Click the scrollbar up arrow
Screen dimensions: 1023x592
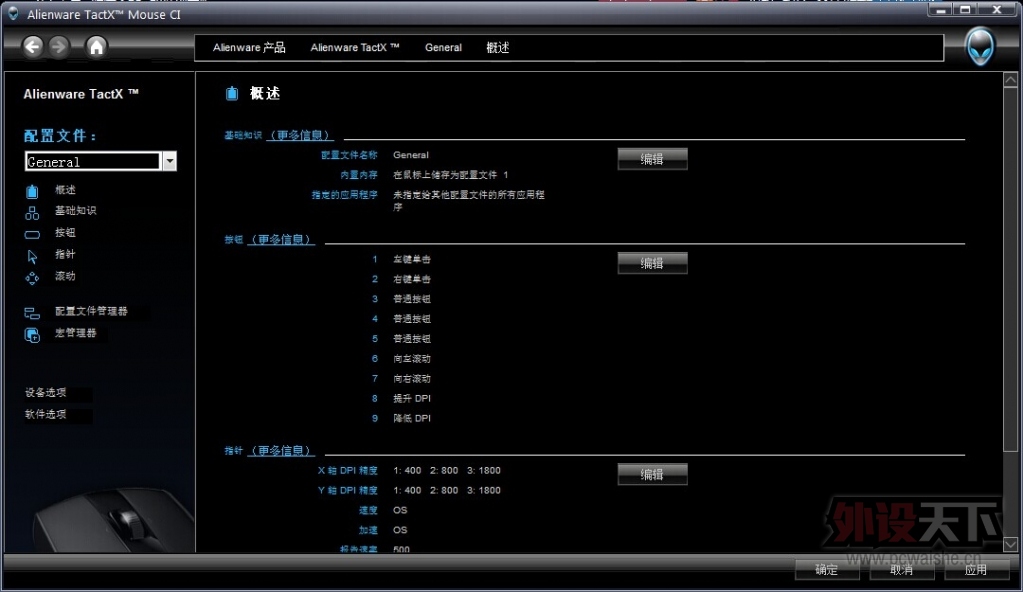[x=1011, y=80]
